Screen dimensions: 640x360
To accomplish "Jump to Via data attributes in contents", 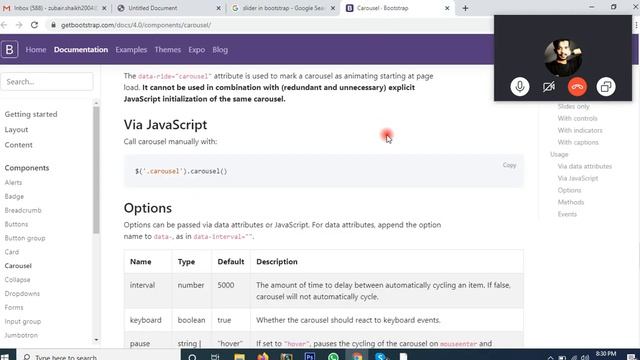I will click(x=585, y=166).
